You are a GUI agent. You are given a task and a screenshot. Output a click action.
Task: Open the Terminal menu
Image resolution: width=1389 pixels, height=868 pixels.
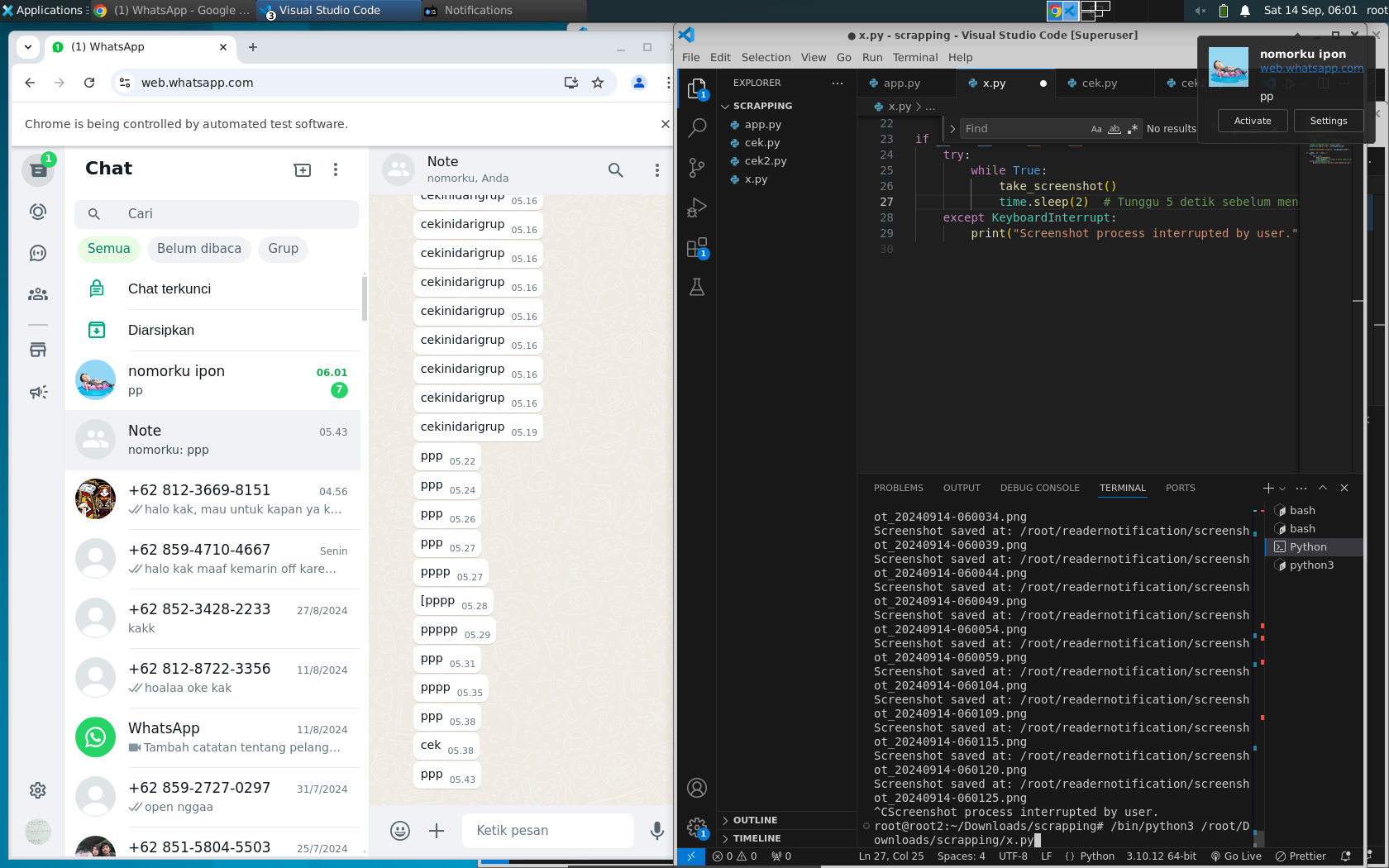914,57
